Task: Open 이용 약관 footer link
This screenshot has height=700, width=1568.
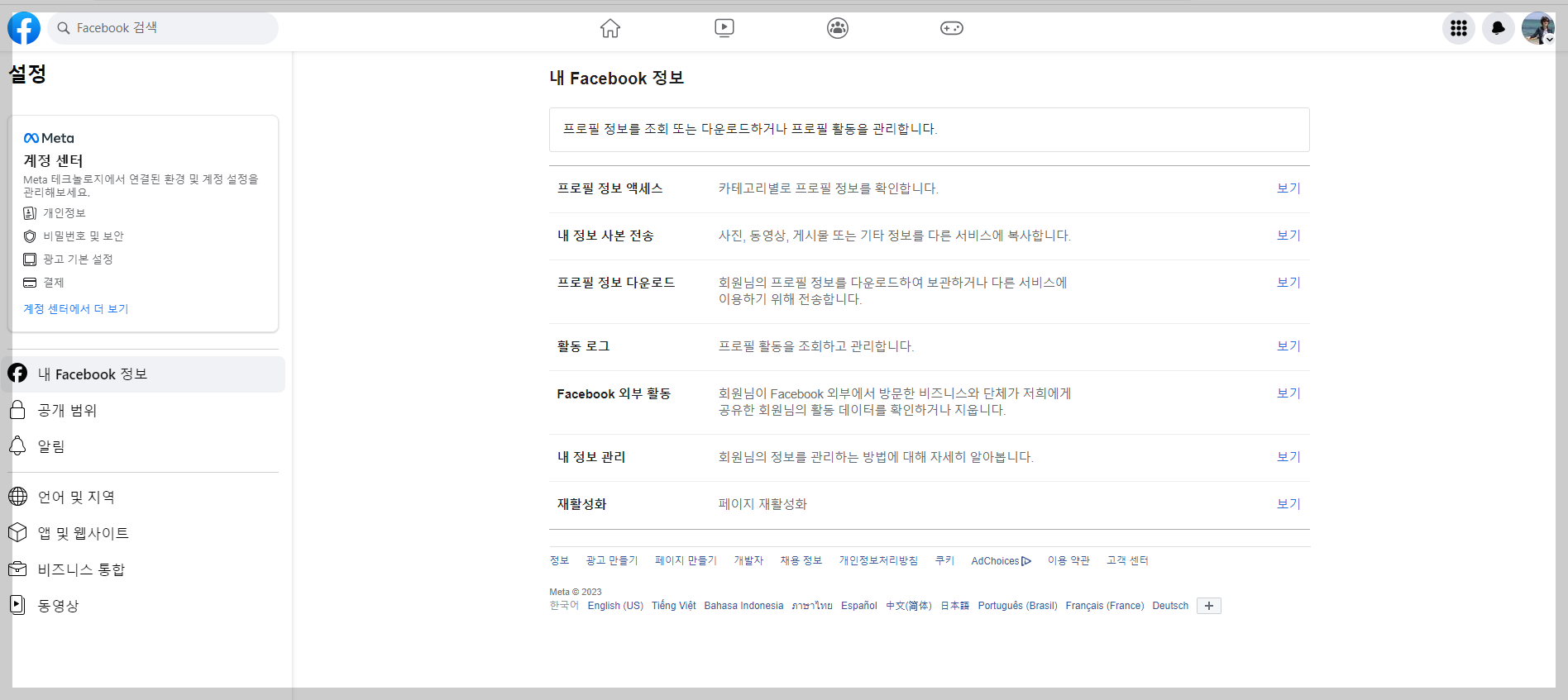Action: tap(1068, 560)
